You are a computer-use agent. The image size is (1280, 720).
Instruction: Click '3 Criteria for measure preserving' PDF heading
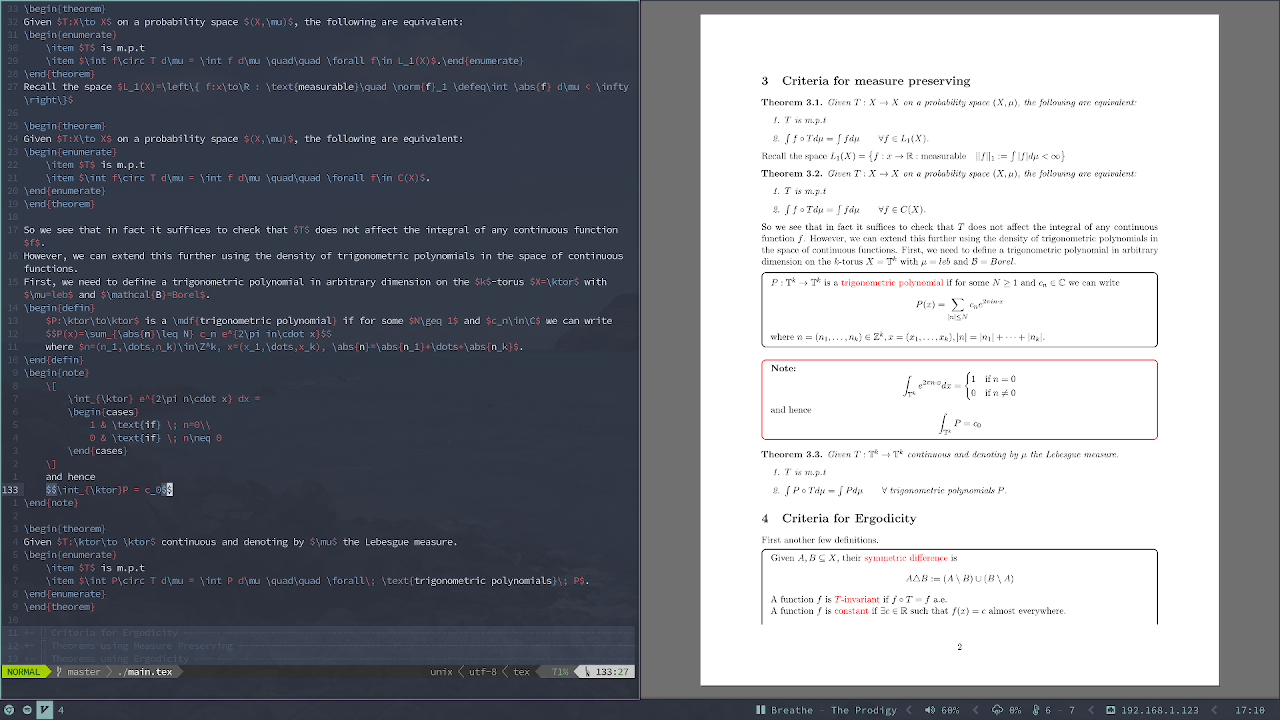tap(866, 81)
